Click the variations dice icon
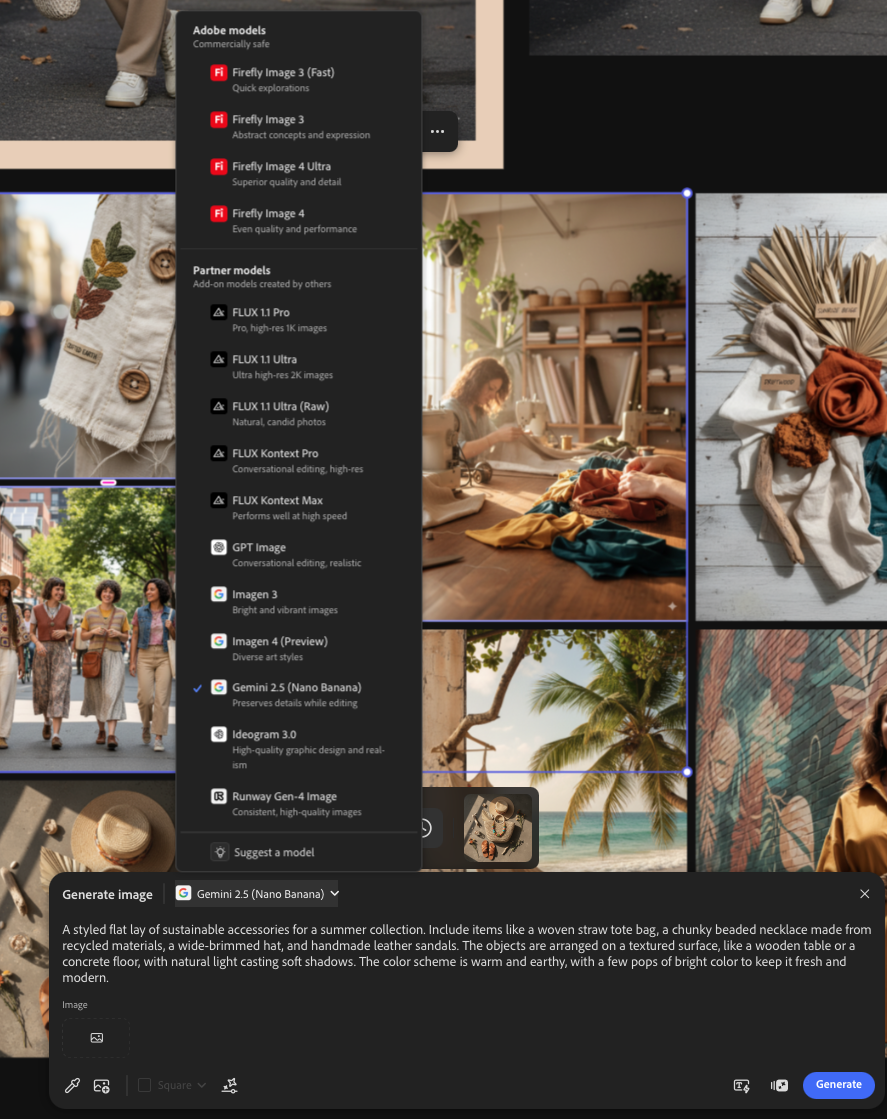 click(x=779, y=1086)
